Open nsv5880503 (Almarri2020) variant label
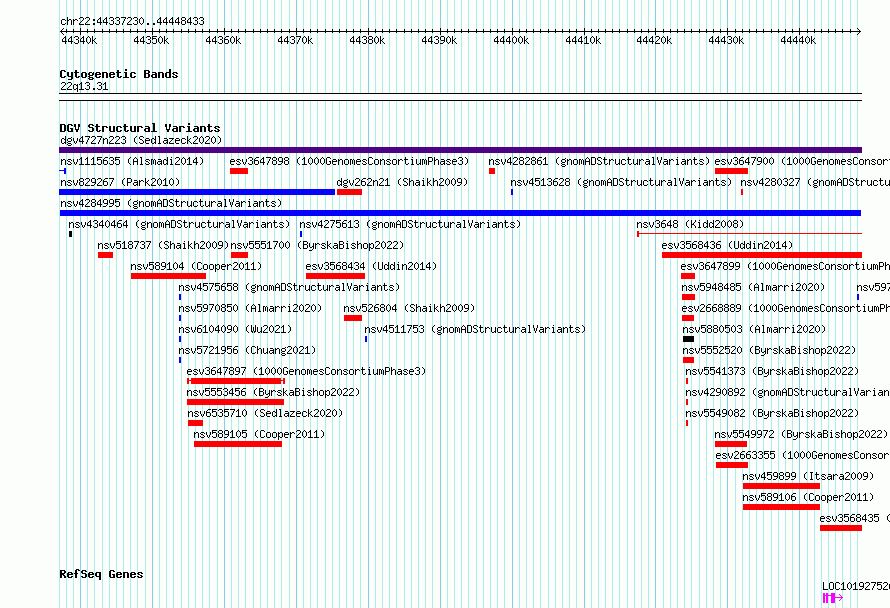The width and height of the screenshot is (890, 608). tap(754, 329)
